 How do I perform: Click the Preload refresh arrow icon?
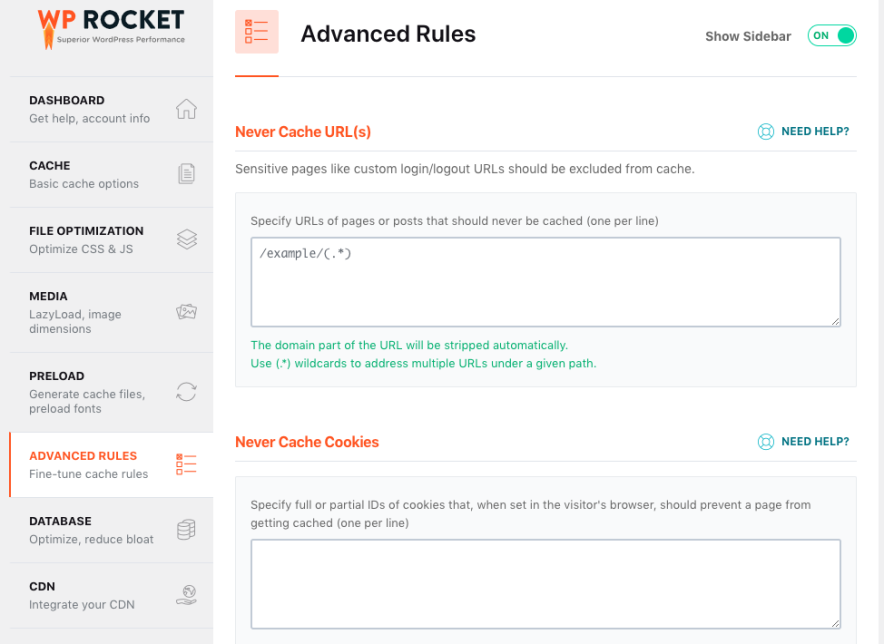[187, 392]
